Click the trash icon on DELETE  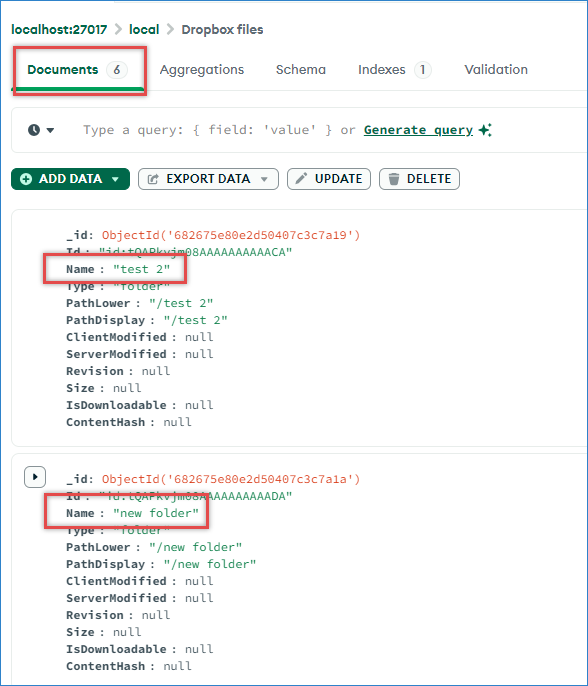tap(394, 179)
